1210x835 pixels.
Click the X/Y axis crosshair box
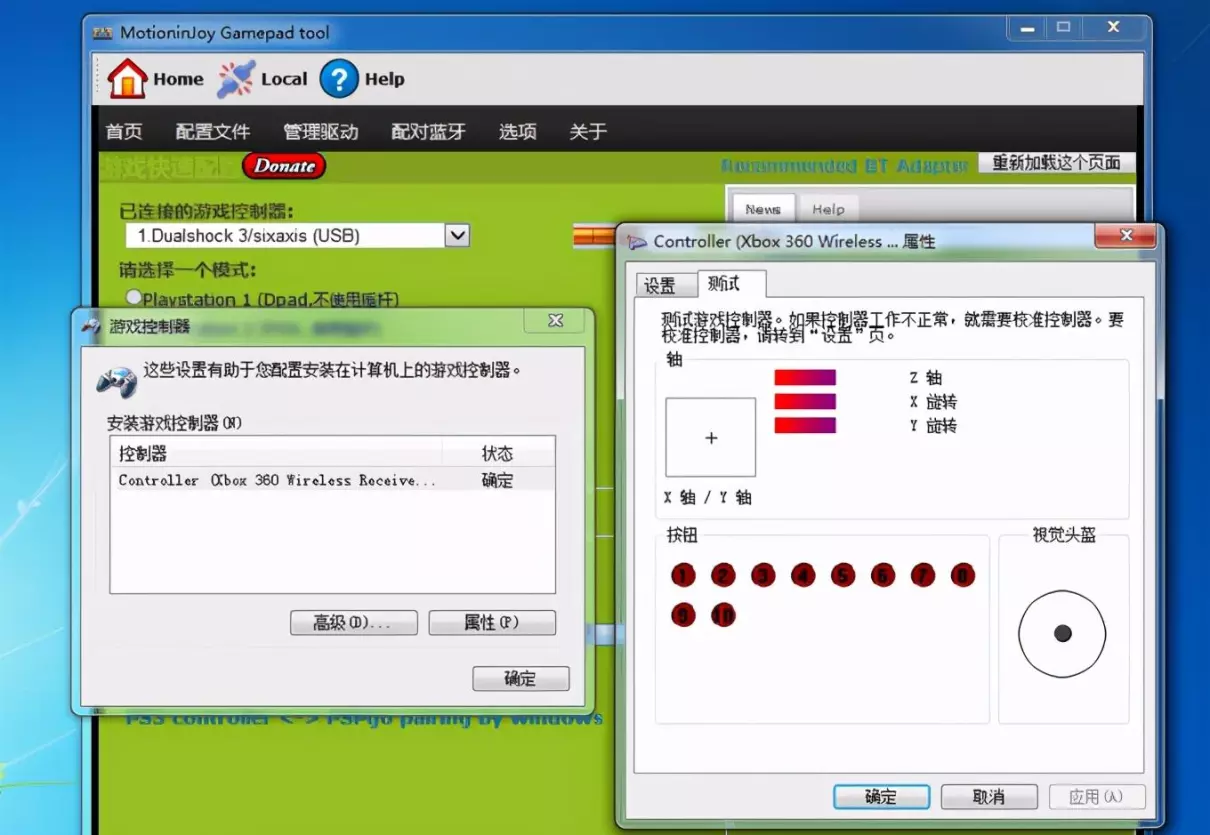click(x=711, y=437)
